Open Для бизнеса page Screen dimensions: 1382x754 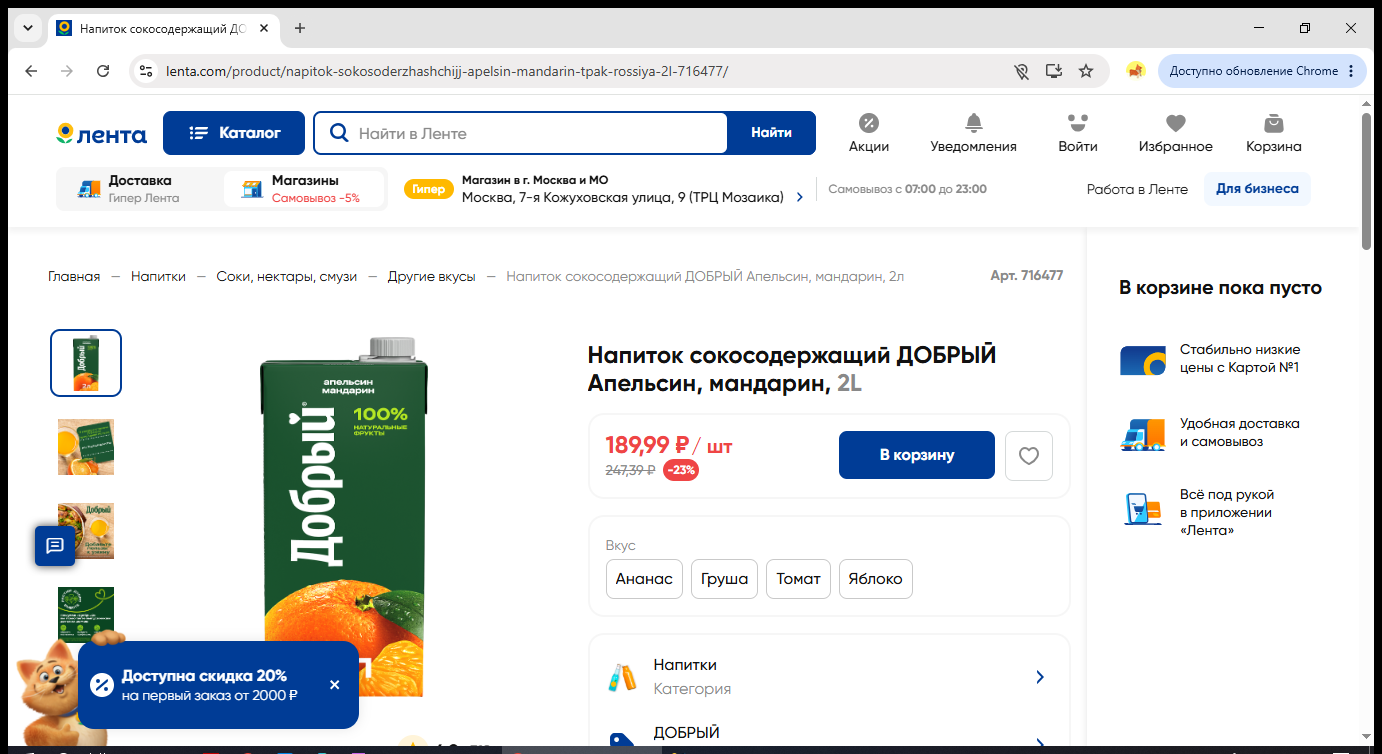pyautogui.click(x=1257, y=189)
